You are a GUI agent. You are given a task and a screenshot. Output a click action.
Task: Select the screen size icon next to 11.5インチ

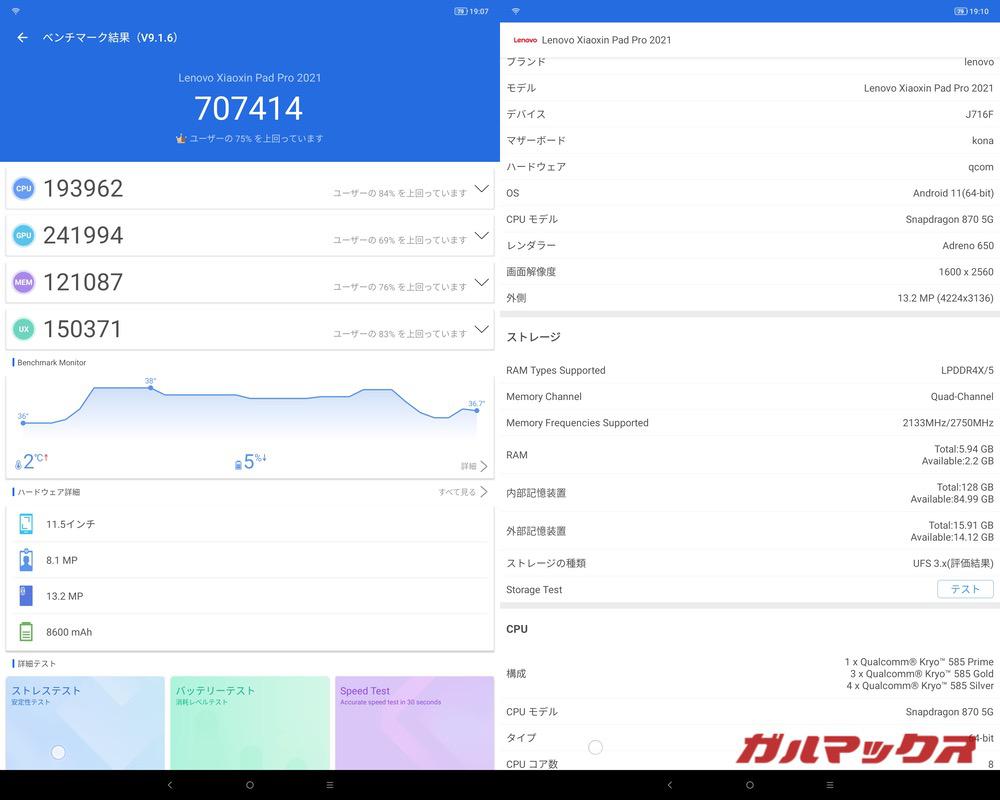pyautogui.click(x=25, y=523)
